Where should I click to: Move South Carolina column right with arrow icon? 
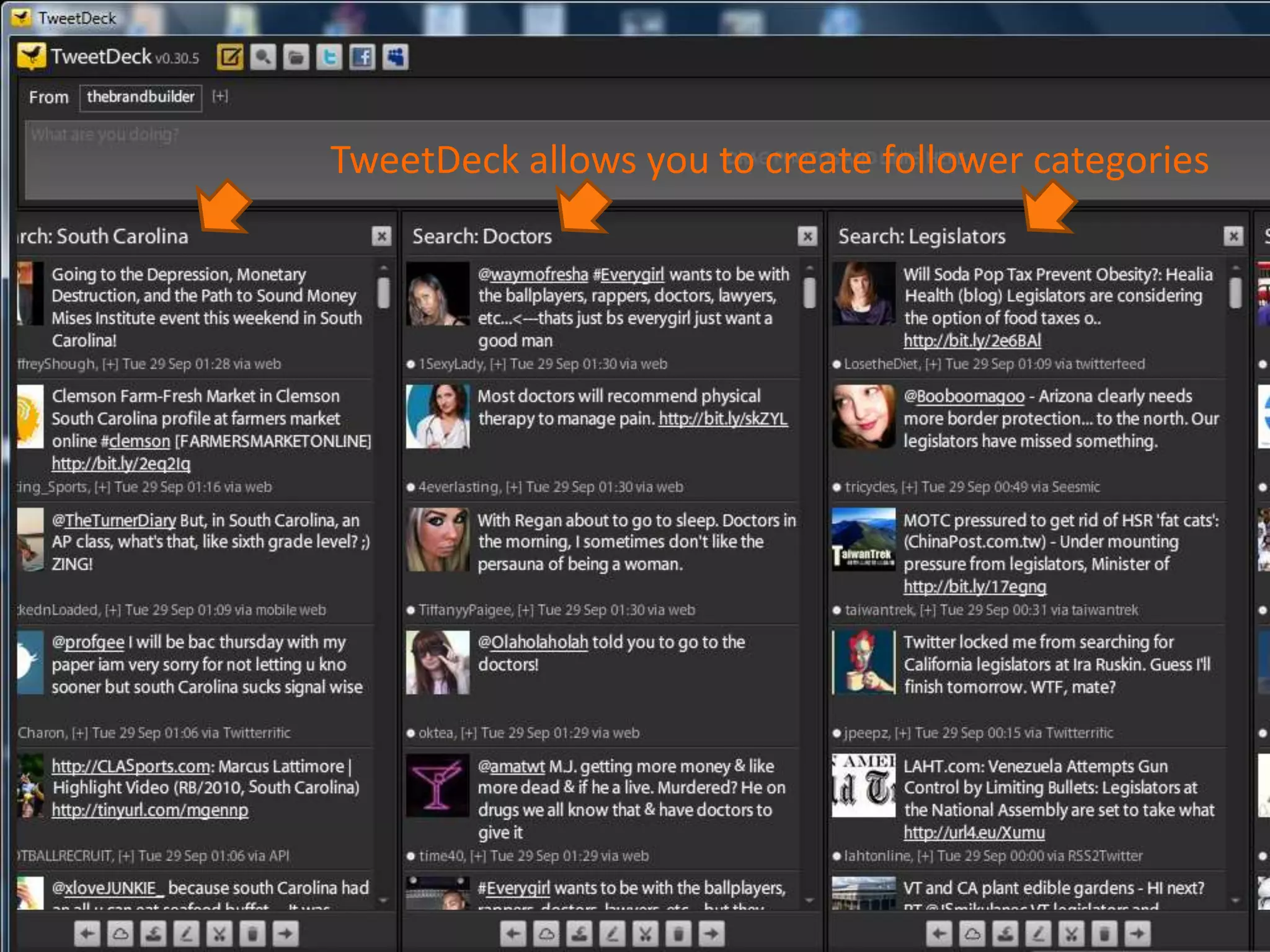(285, 933)
